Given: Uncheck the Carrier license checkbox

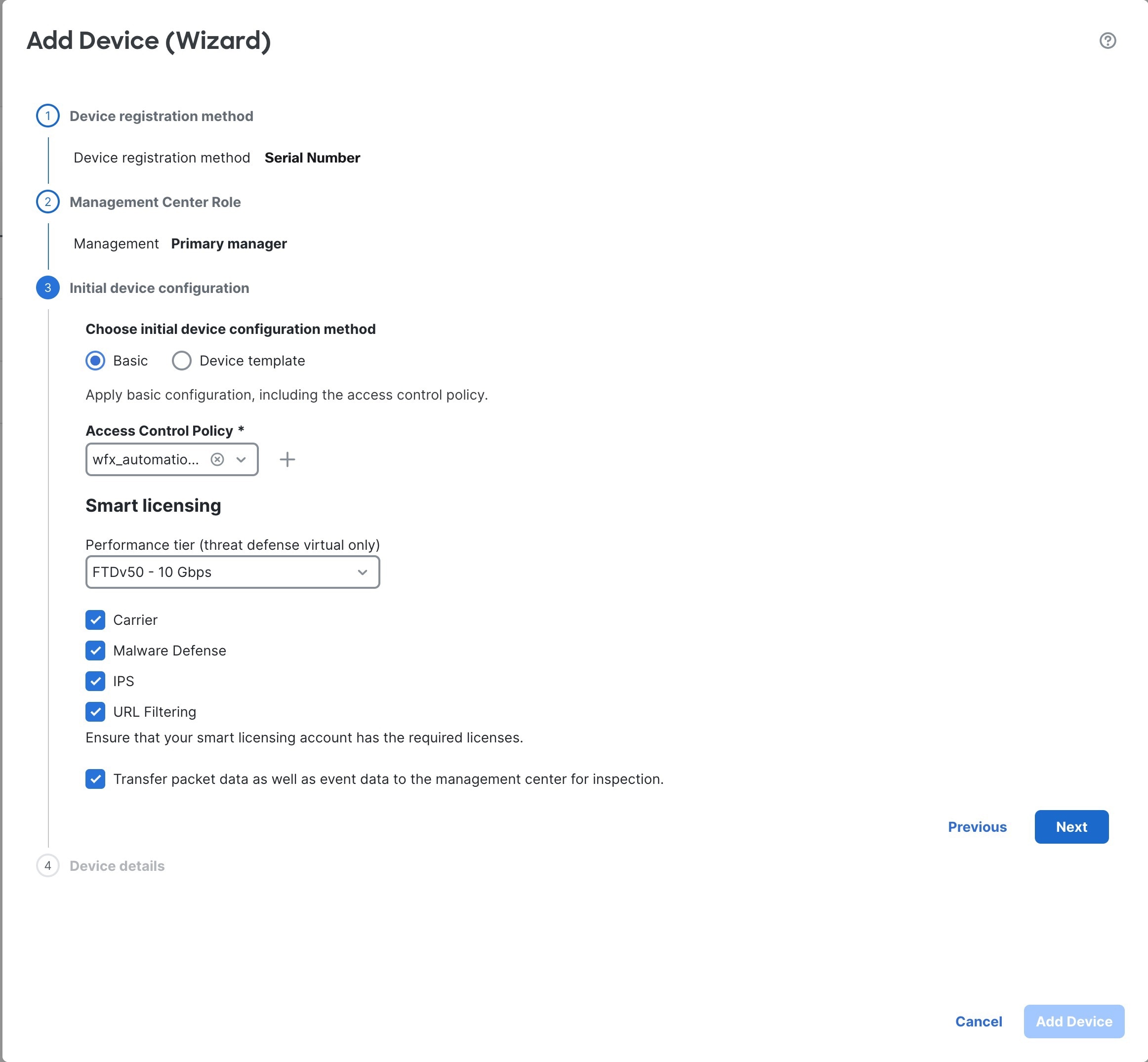Looking at the screenshot, I should 95,620.
